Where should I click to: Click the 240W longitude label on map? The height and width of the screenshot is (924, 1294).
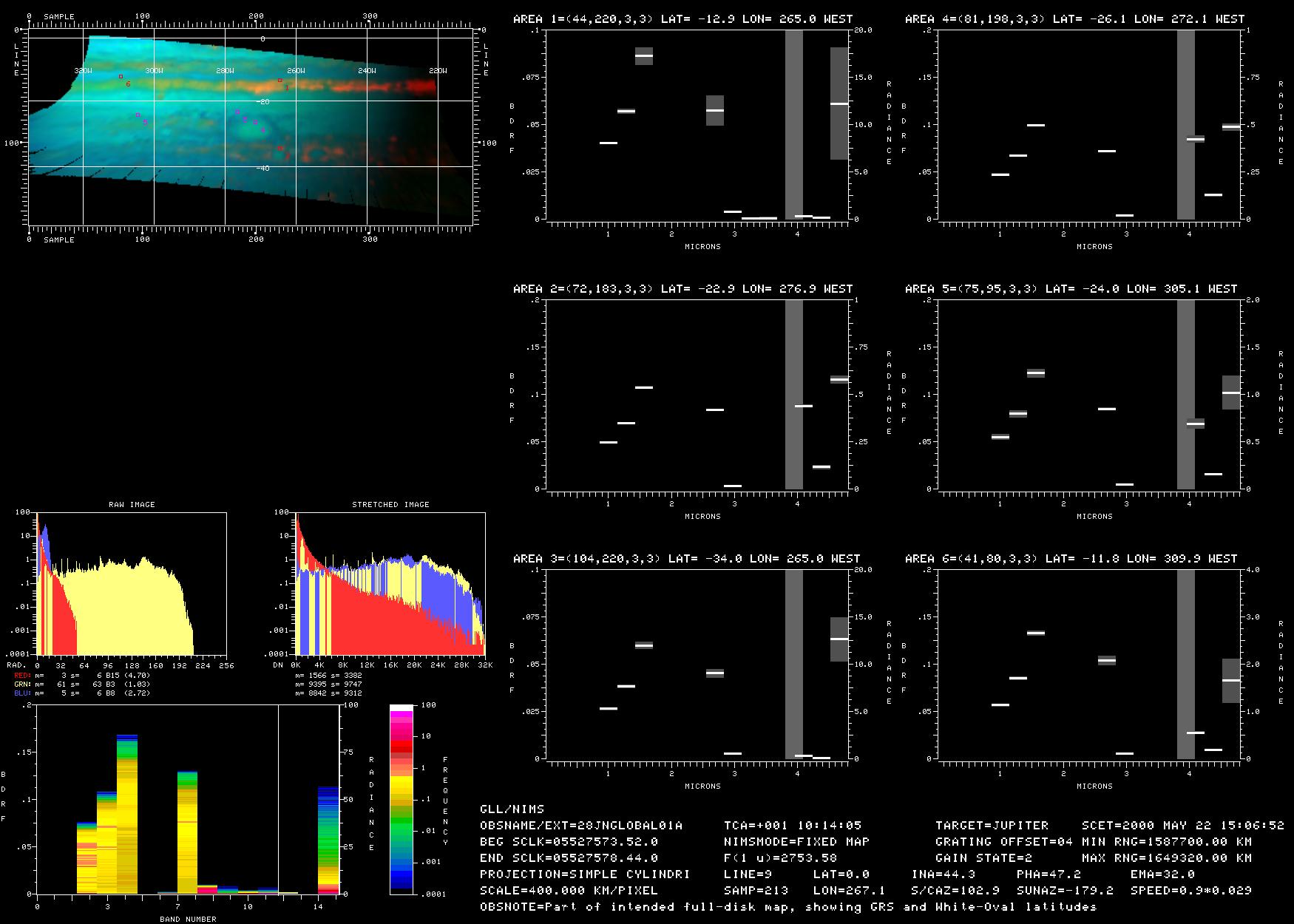pos(367,71)
